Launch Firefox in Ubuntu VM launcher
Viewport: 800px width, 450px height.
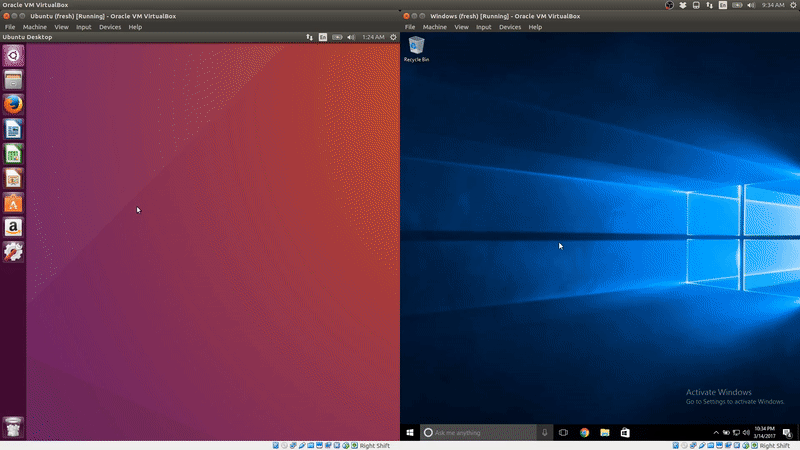coord(13,104)
